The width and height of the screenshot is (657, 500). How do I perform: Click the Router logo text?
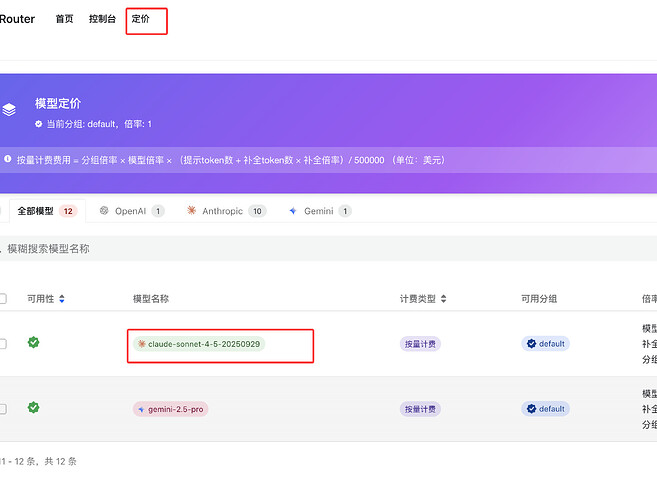(x=17, y=19)
